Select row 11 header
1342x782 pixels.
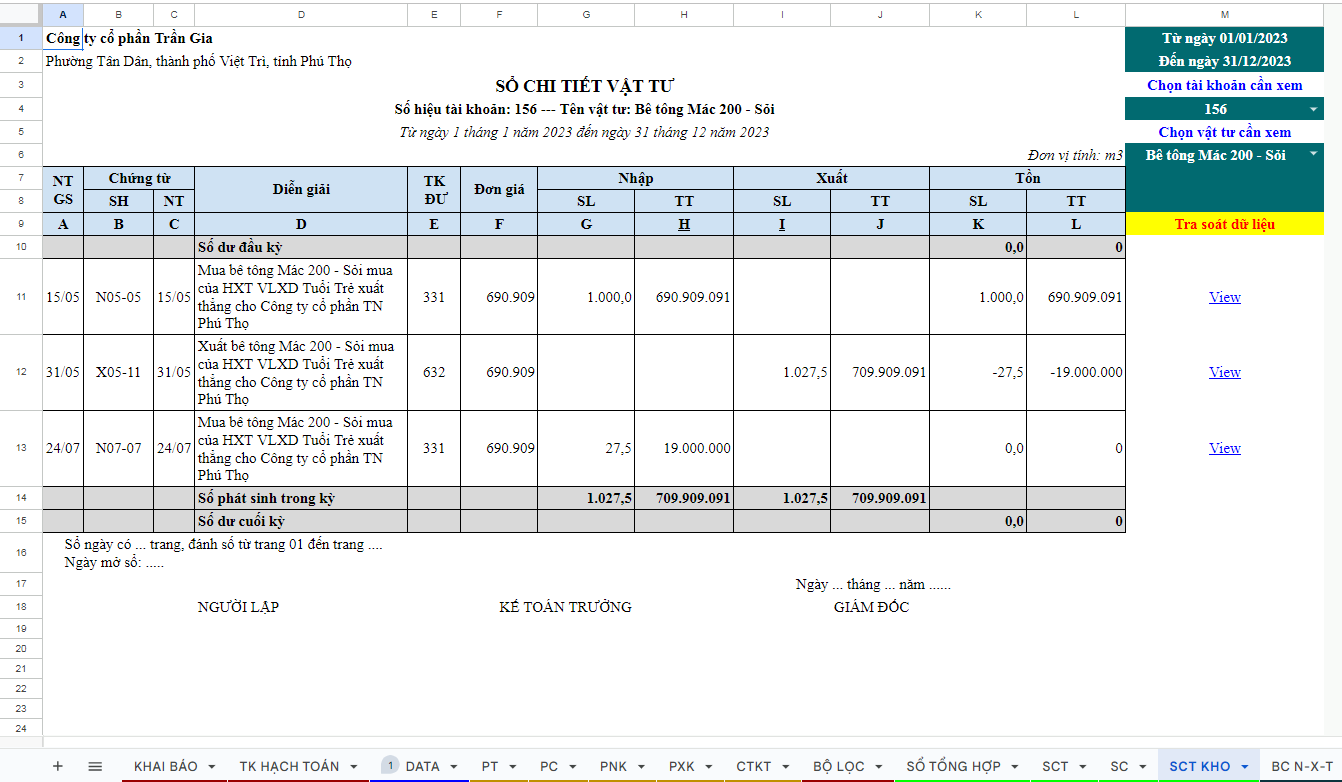pos(21,297)
